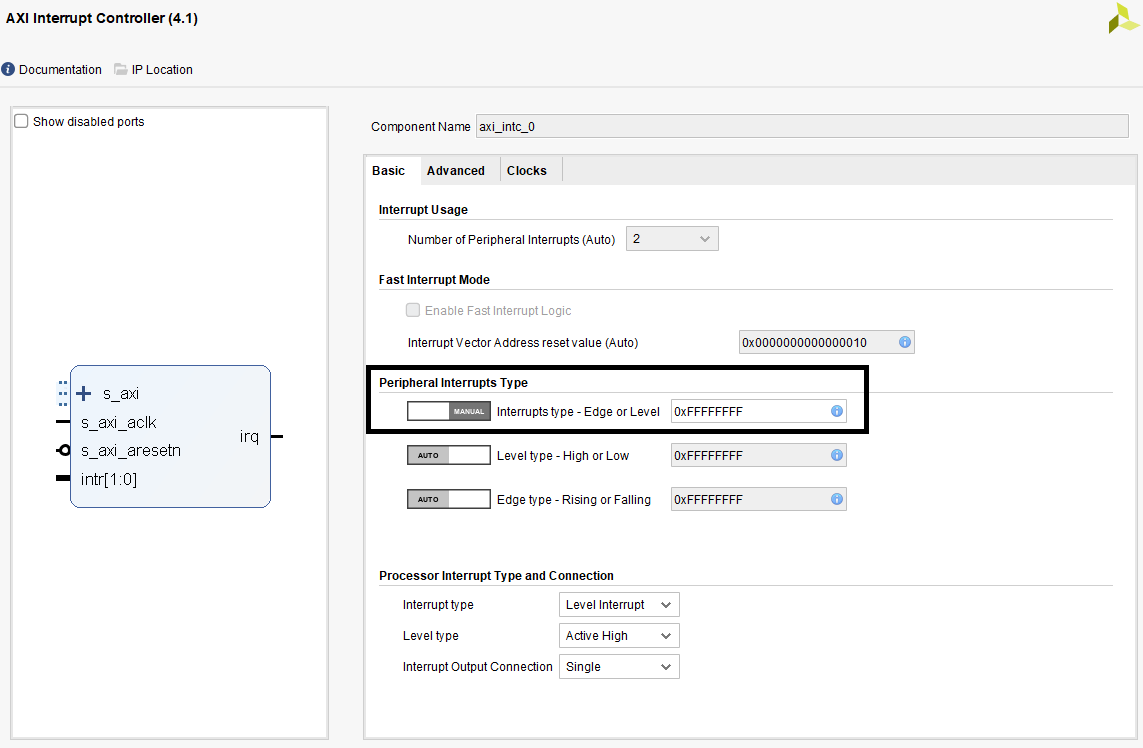Open the Interrupt type Level Interrupt dropdown
The image size is (1143, 748).
click(x=619, y=604)
